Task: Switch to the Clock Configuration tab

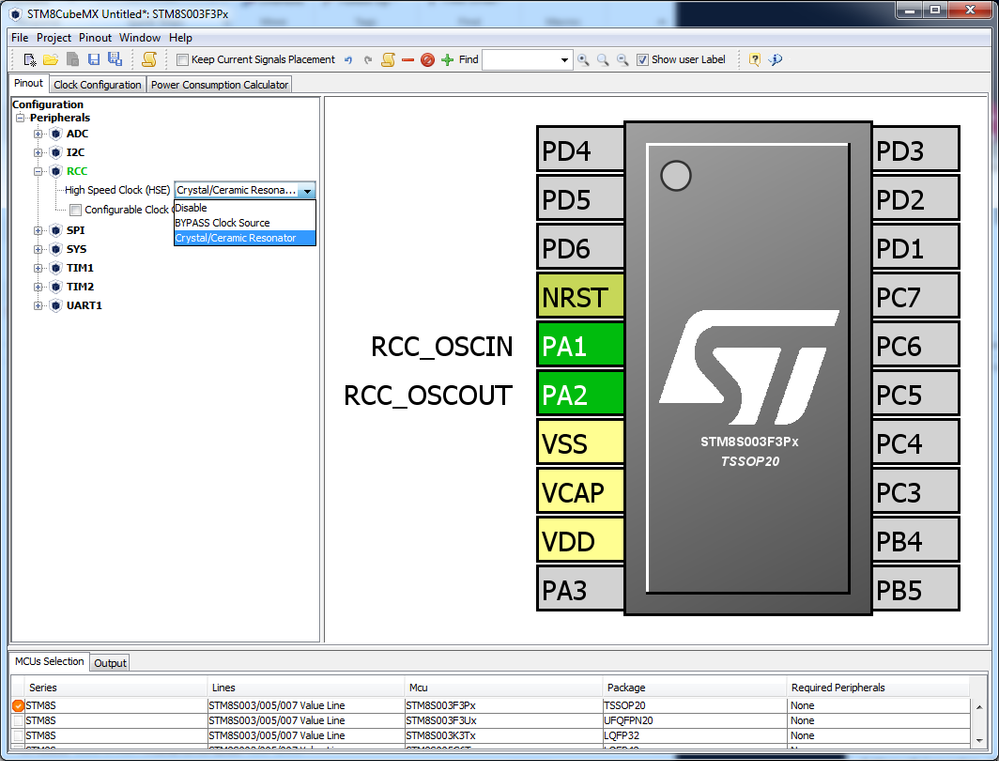Action: [x=97, y=85]
